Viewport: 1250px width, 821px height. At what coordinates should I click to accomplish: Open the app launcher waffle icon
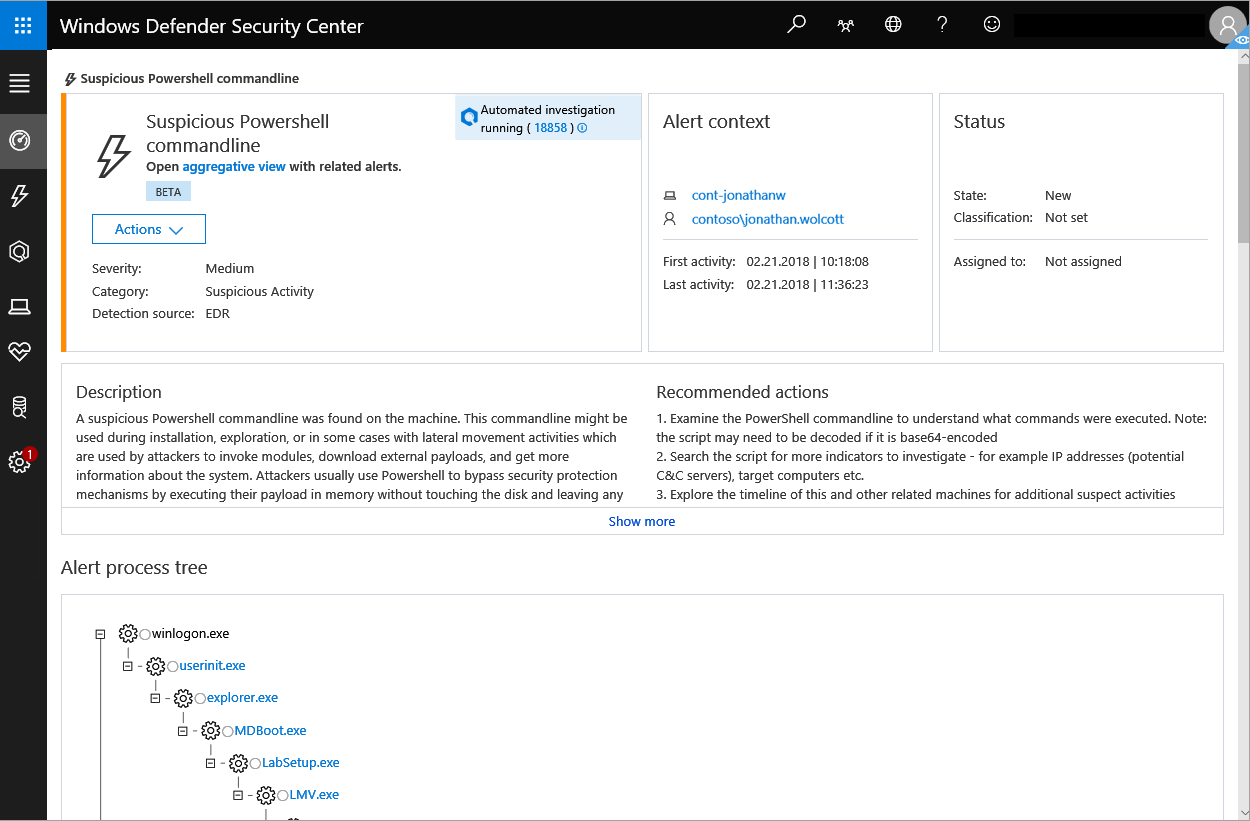23,25
